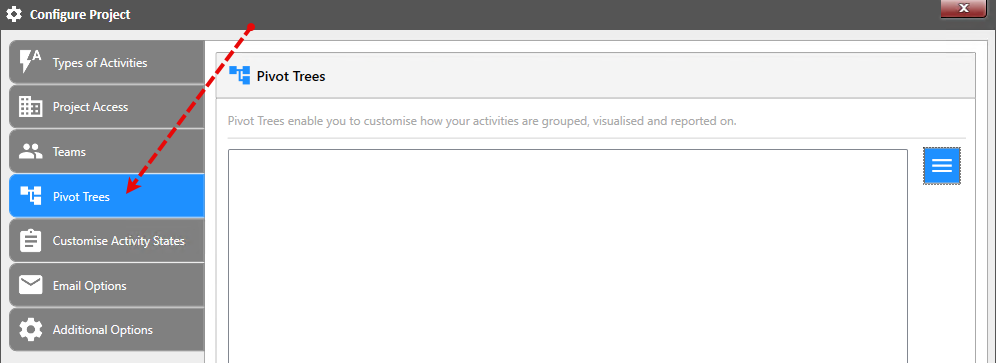Close the Configure Project dialog

964,8
